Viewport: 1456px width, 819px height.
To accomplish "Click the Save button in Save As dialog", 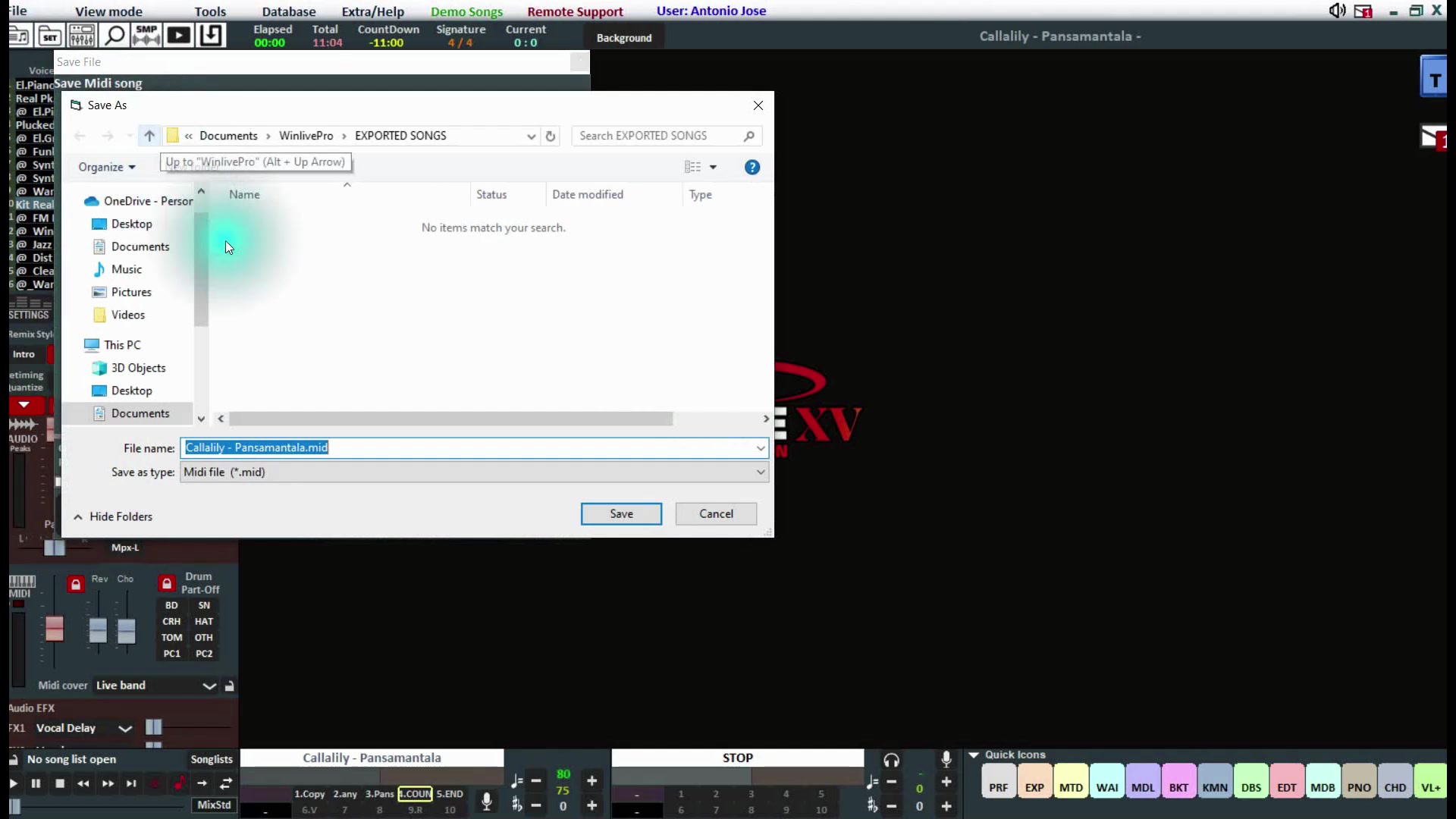I will (621, 514).
